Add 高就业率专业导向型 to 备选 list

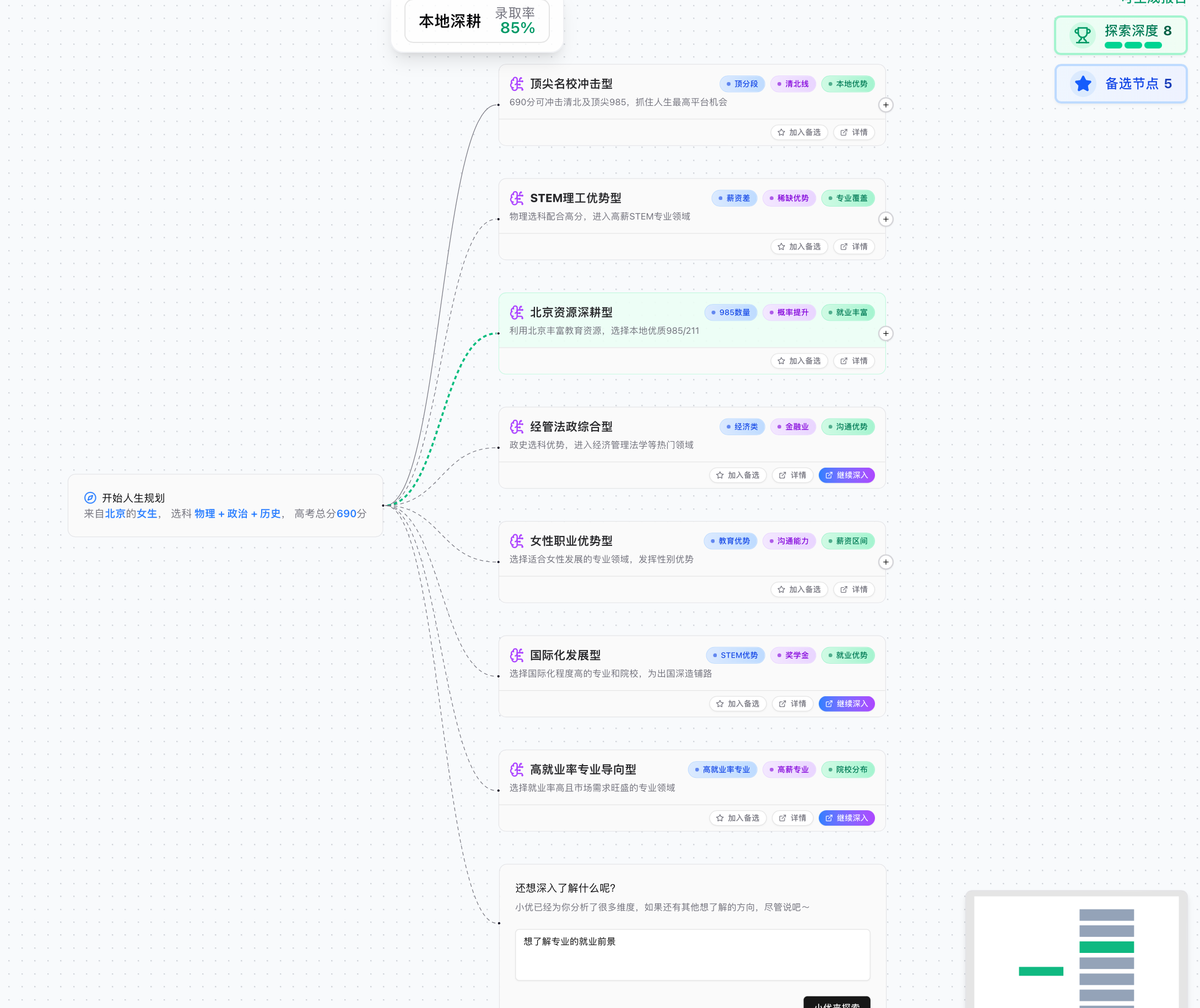(738, 819)
